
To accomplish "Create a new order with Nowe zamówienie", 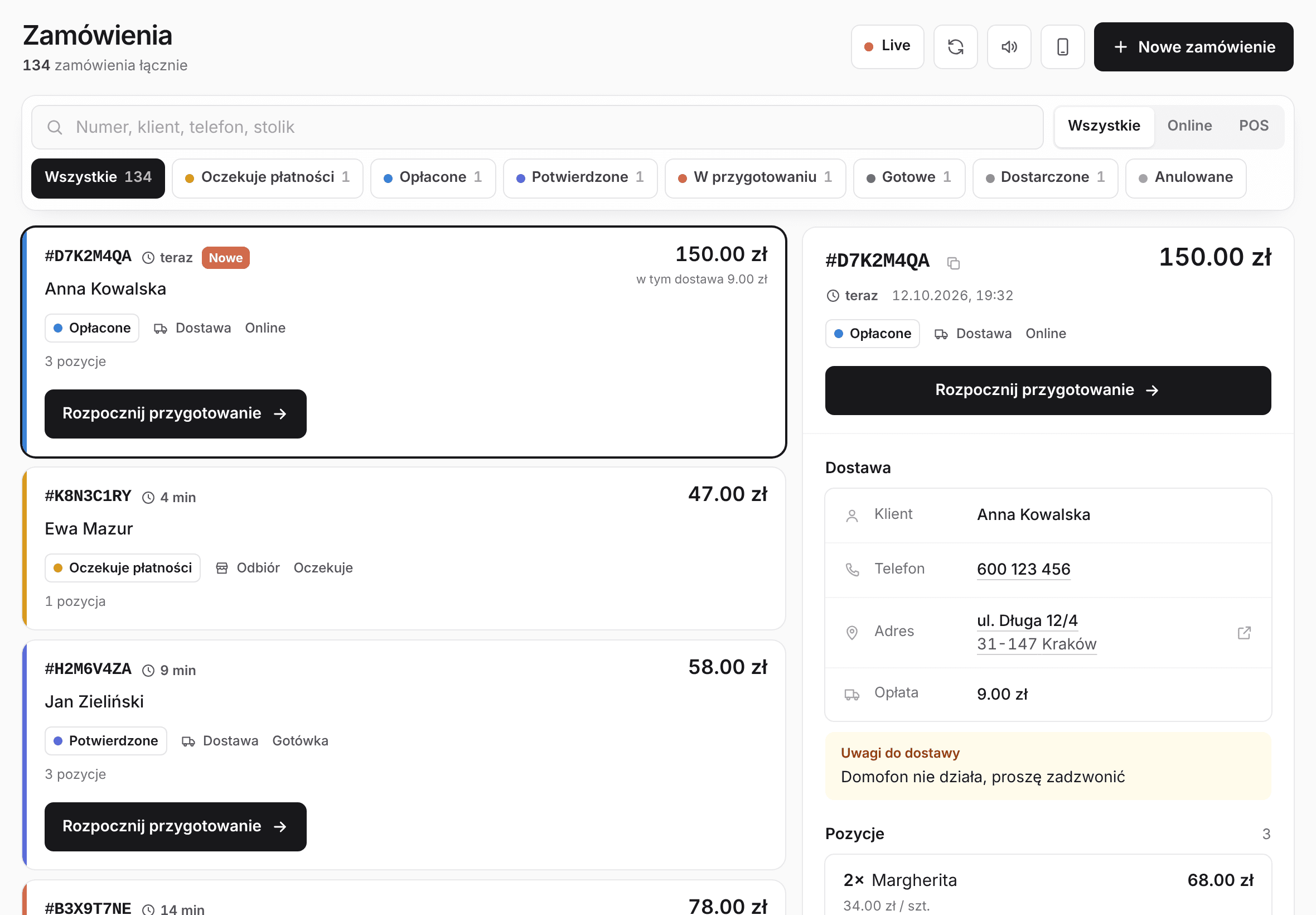I will [1193, 47].
